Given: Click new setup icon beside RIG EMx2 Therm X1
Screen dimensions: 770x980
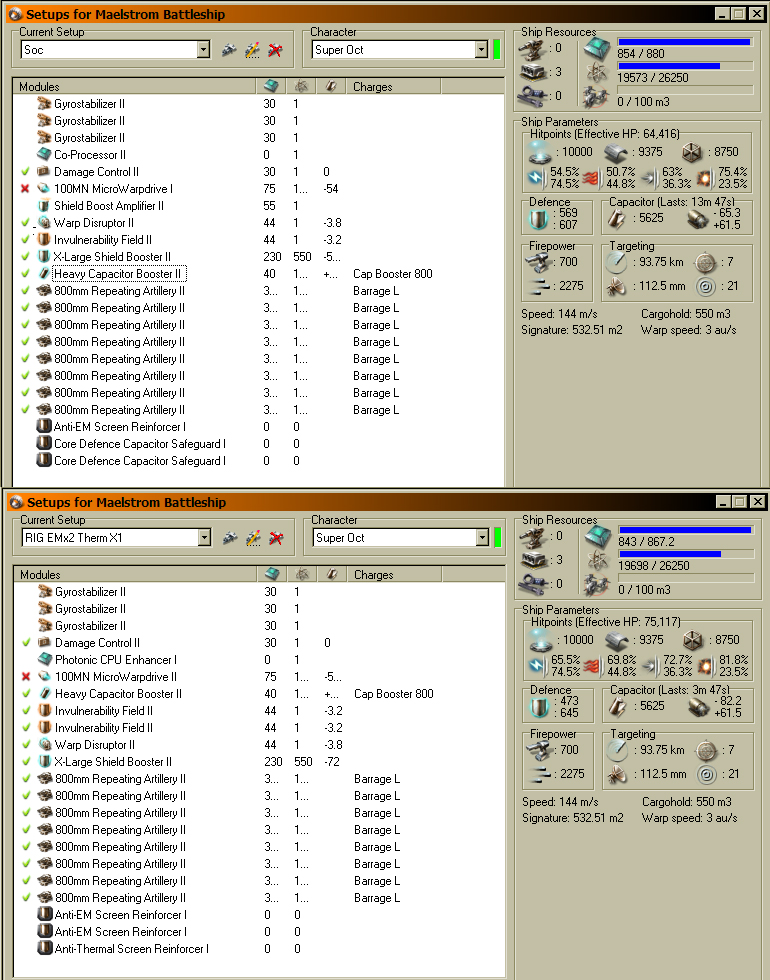Looking at the screenshot, I should pyautogui.click(x=230, y=538).
